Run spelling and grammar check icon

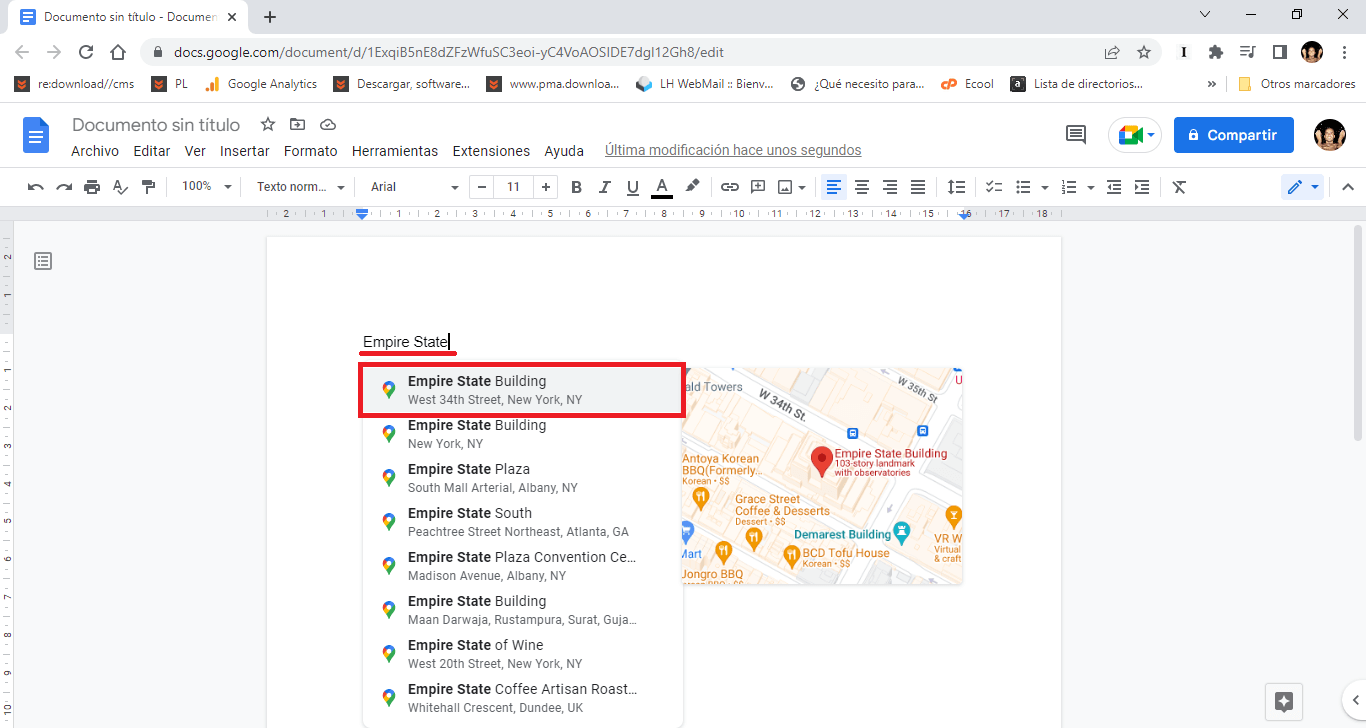coord(120,187)
